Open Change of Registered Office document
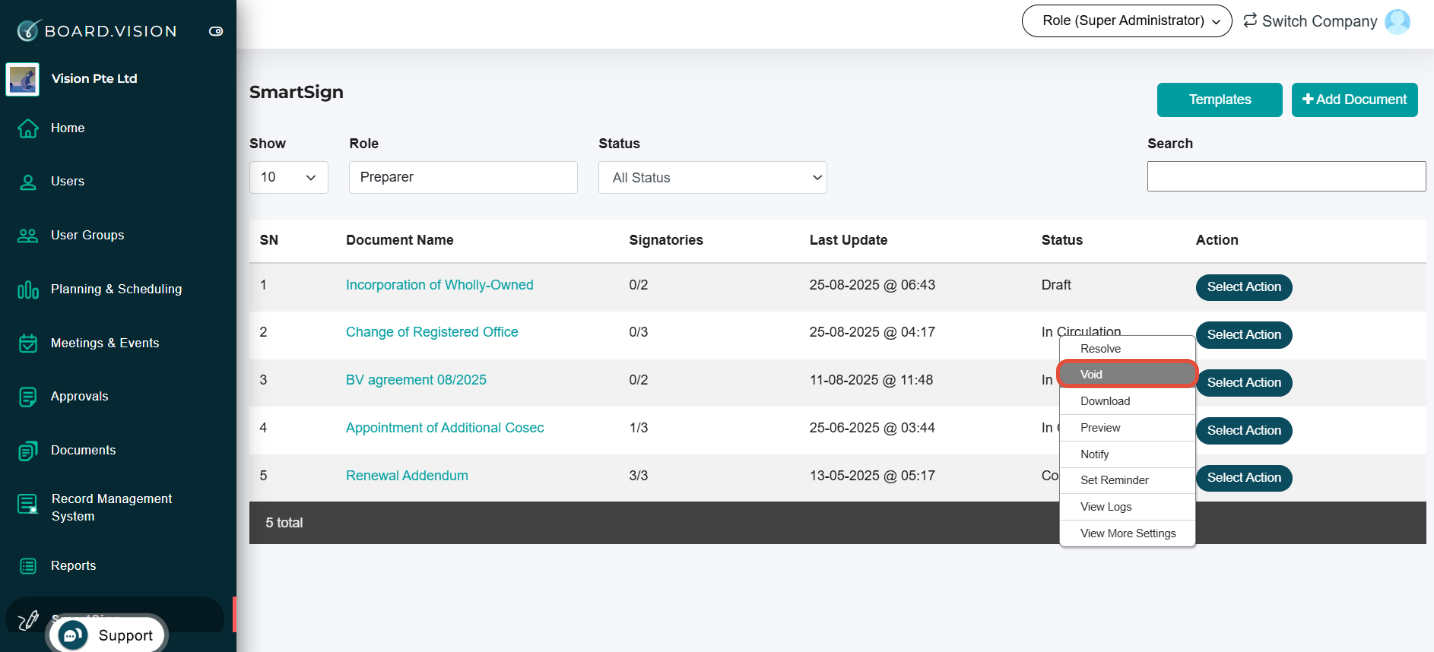Screen dimensions: 1434x652 point(432,332)
